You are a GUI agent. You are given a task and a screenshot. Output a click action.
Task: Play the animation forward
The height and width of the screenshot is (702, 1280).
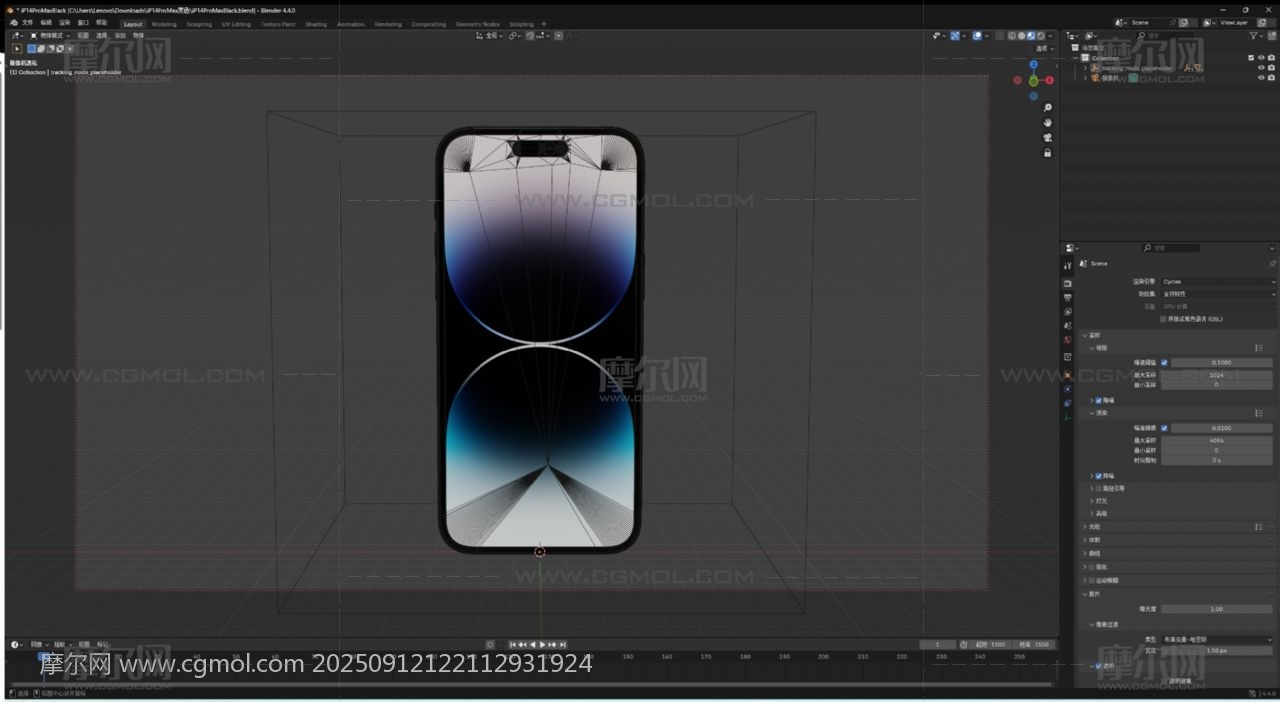point(542,645)
